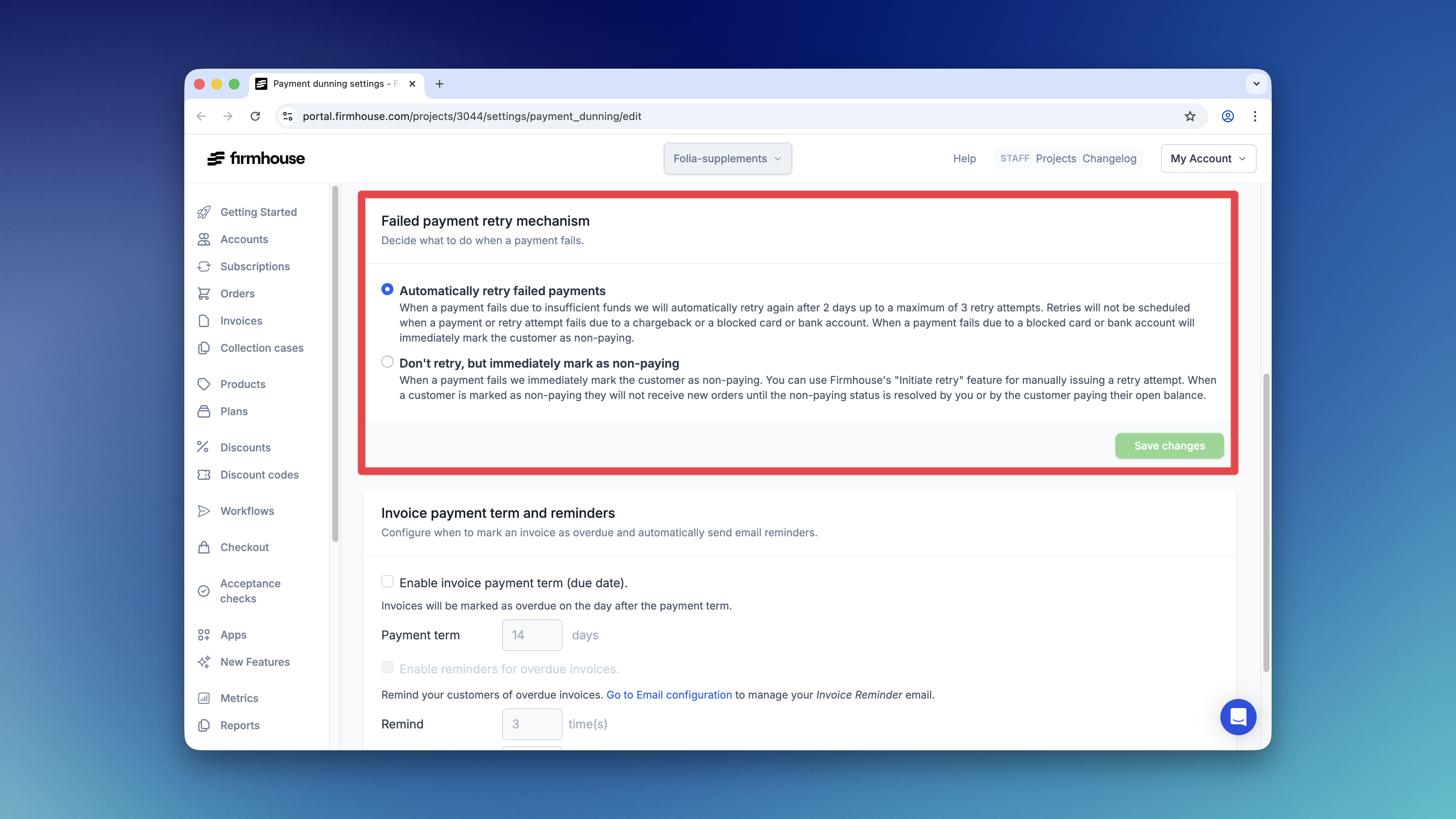The image size is (1456, 819).
Task: Open Orders via the cart icon
Action: click(205, 293)
